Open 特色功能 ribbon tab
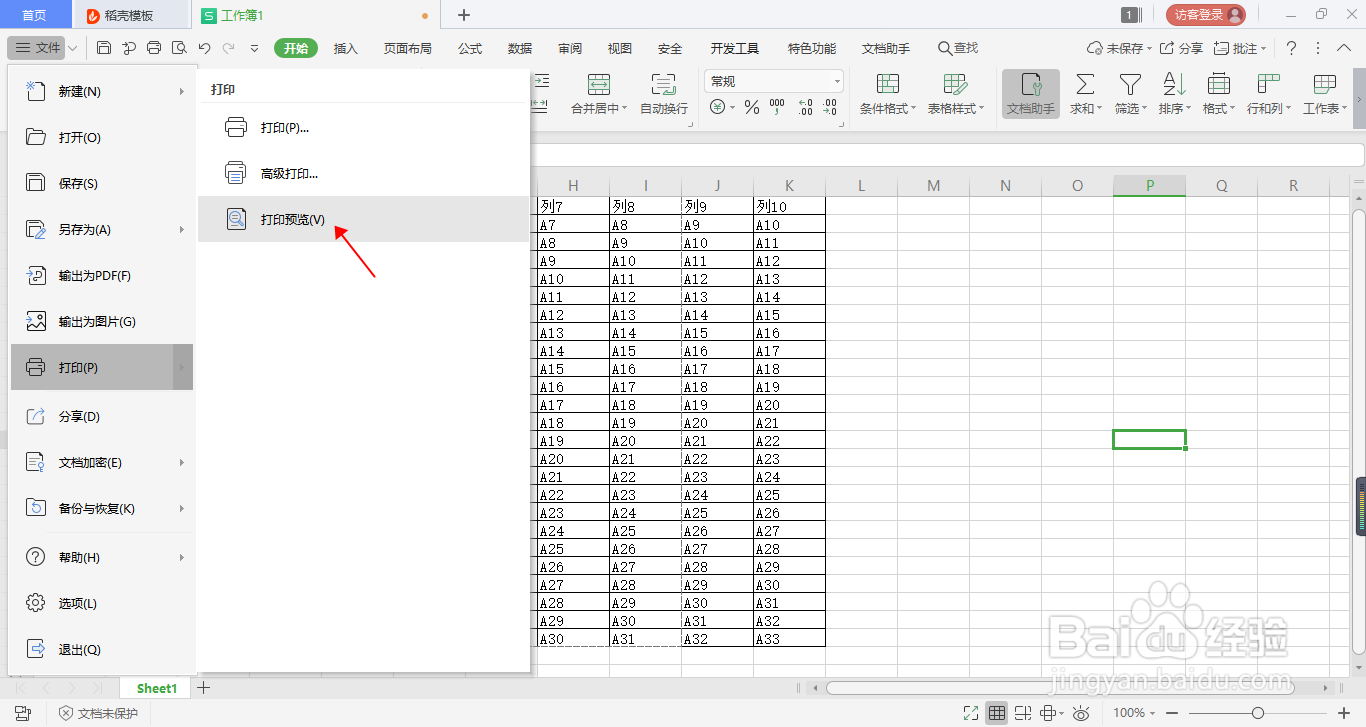This screenshot has height=727, width=1366. [x=812, y=48]
